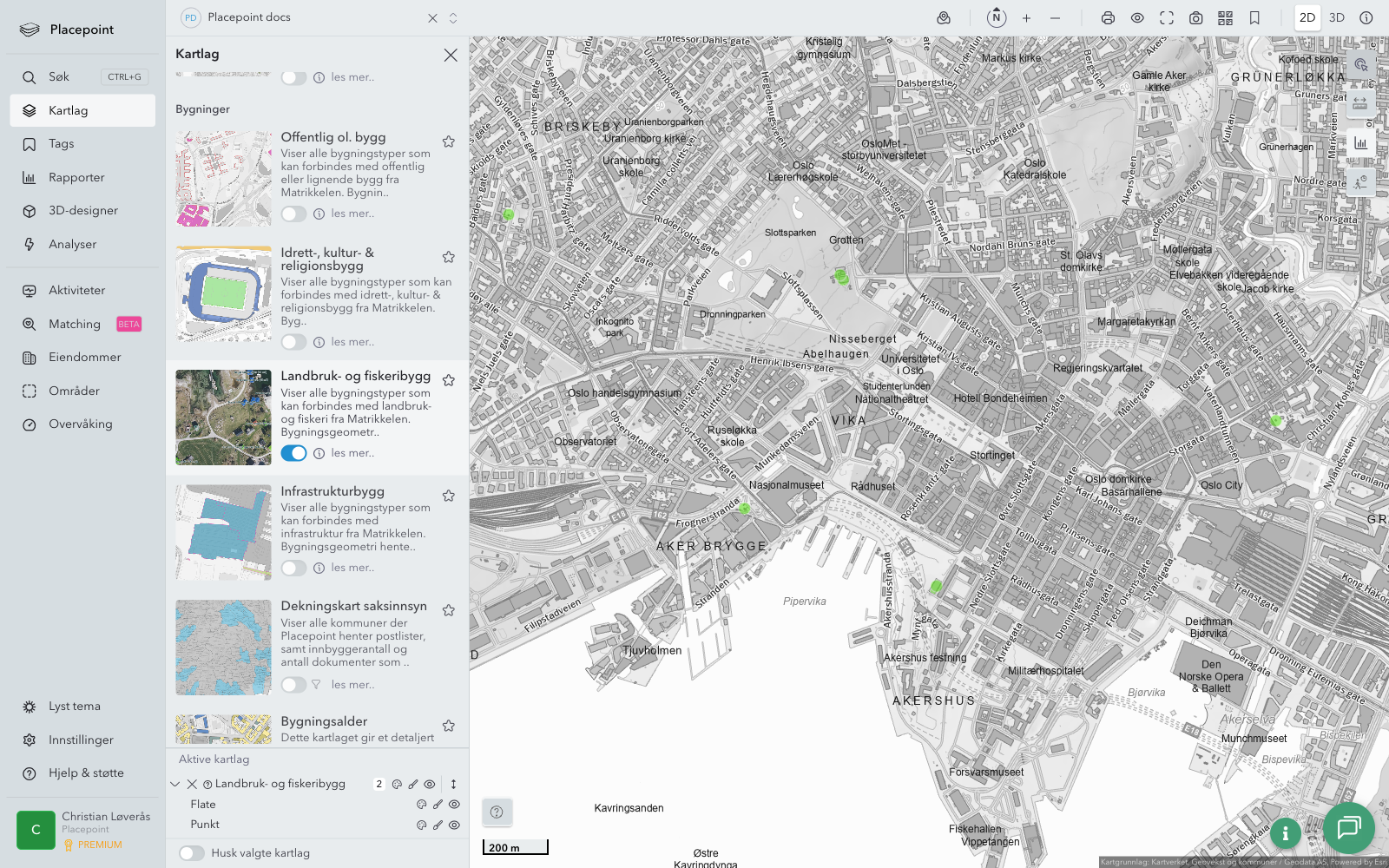Collapse the Landbruk- og fiskeribygg active layer
Image resolution: width=1389 pixels, height=868 pixels.
point(175,784)
